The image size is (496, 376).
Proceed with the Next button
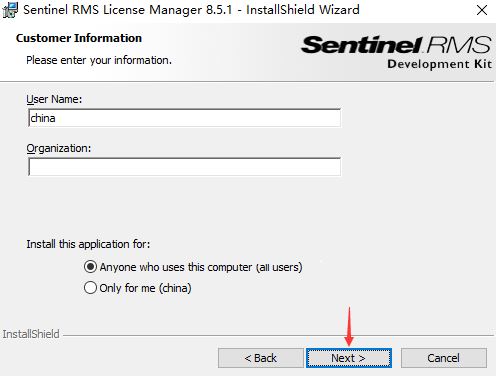coord(349,358)
